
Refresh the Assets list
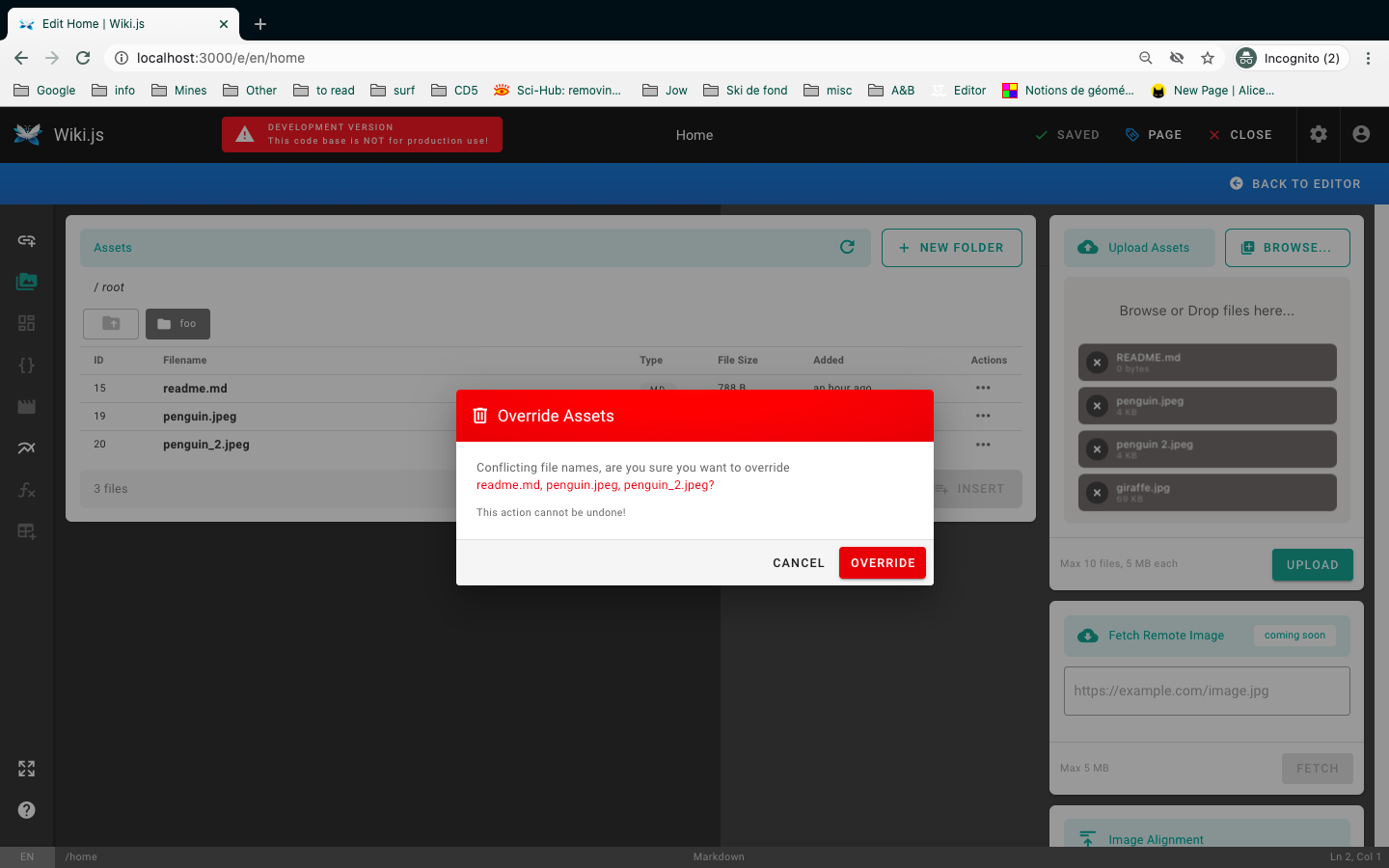pyautogui.click(x=847, y=247)
